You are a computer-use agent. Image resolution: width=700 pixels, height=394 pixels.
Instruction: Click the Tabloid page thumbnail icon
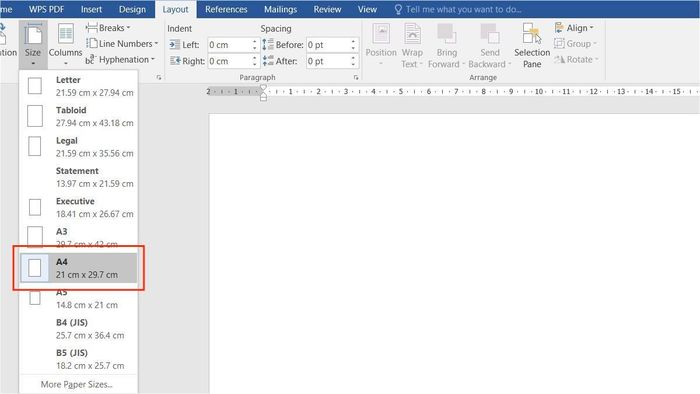[x=35, y=116]
